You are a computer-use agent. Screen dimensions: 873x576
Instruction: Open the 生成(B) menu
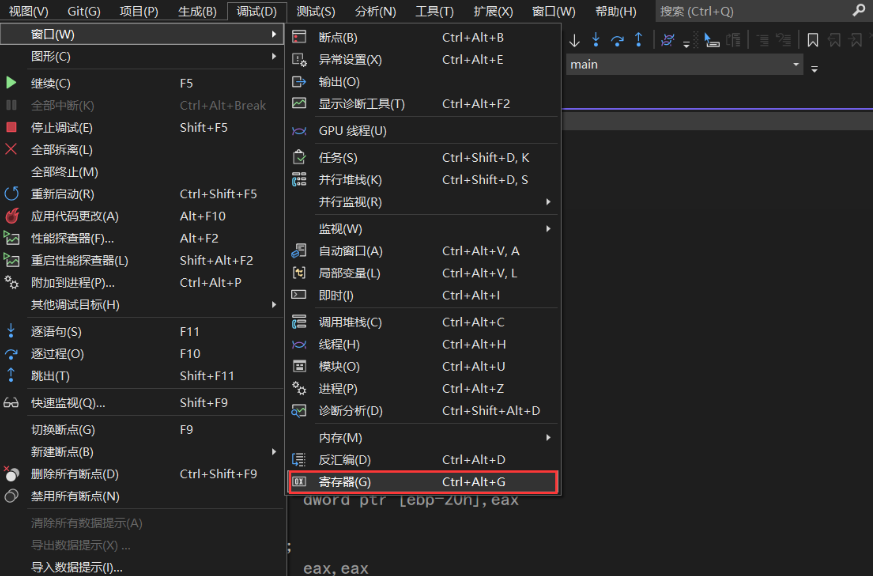[198, 11]
